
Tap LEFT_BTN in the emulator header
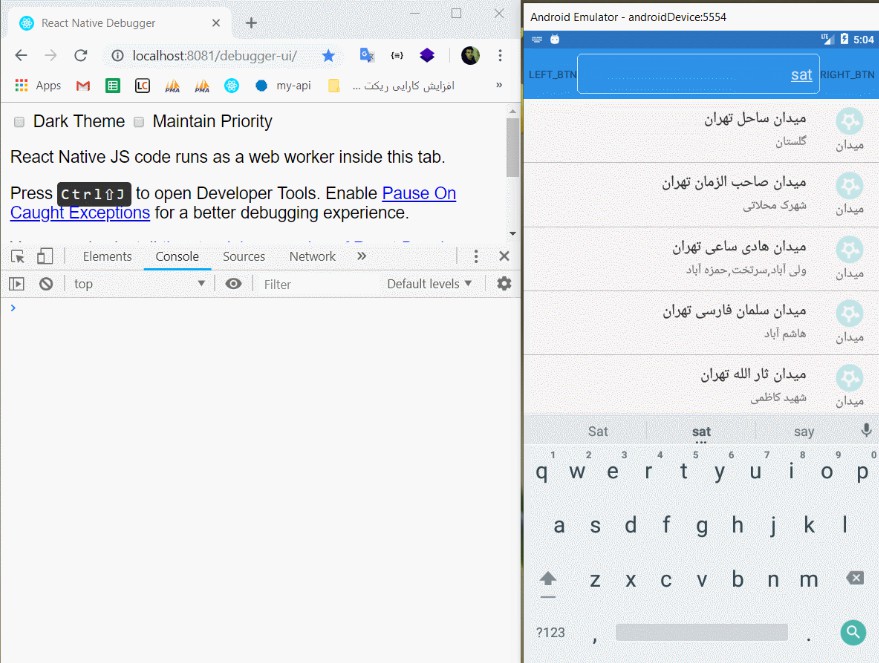click(x=552, y=75)
